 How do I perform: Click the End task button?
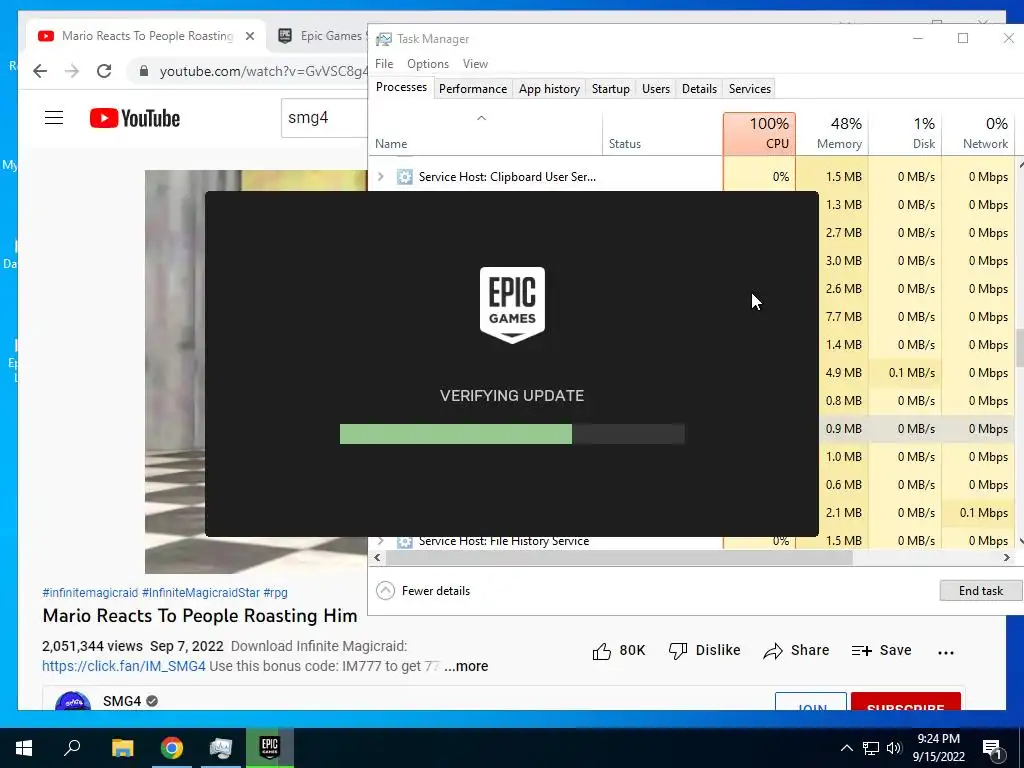(980, 591)
